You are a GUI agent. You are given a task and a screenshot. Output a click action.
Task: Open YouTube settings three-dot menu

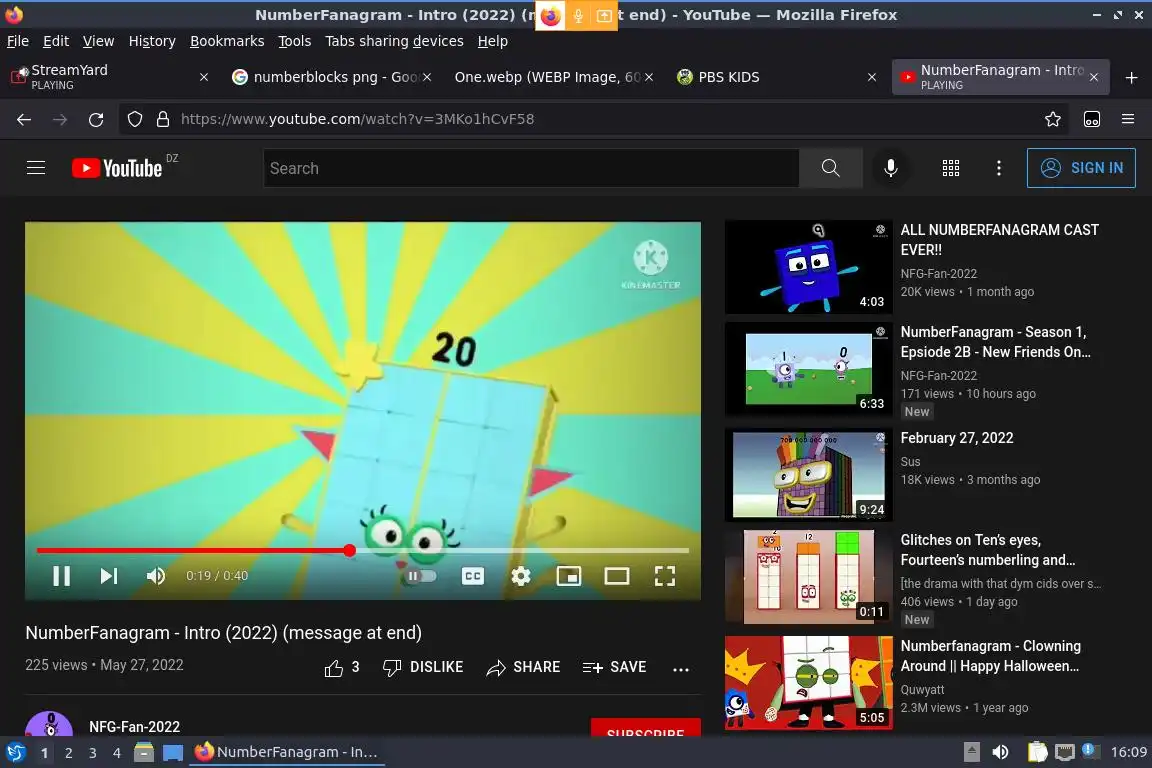[998, 168]
